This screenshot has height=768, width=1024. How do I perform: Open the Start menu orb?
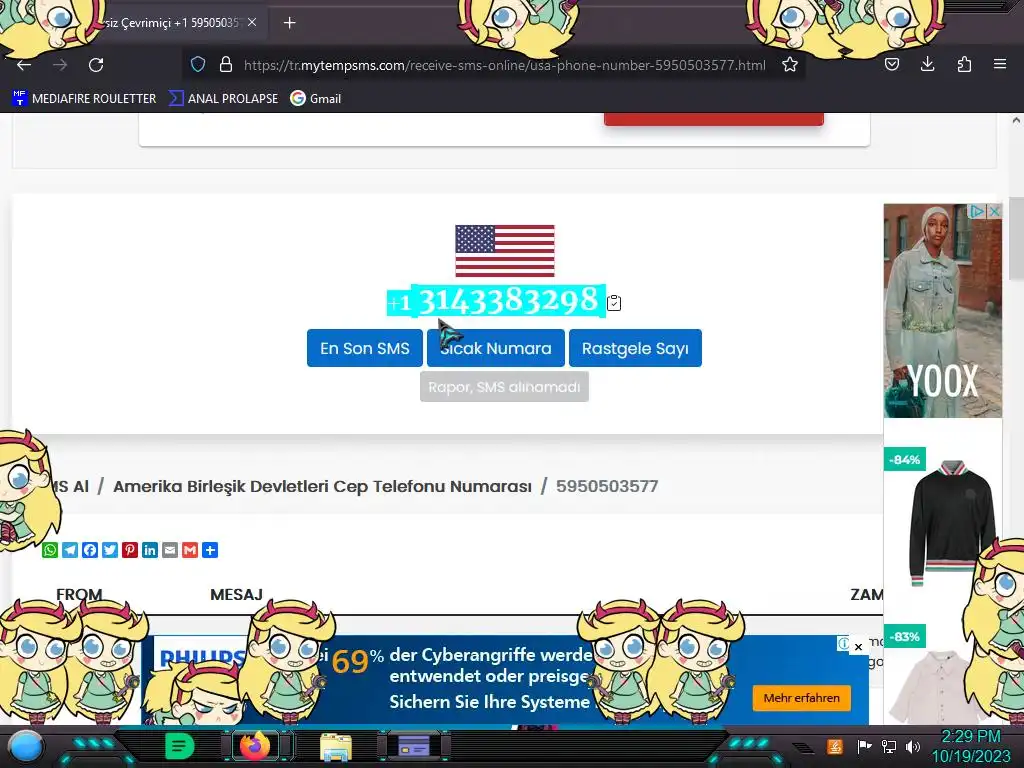click(x=25, y=746)
